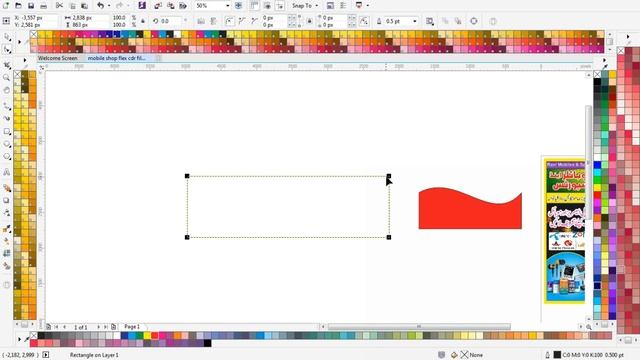Paste from clipboard with Paste icon

click(x=84, y=6)
